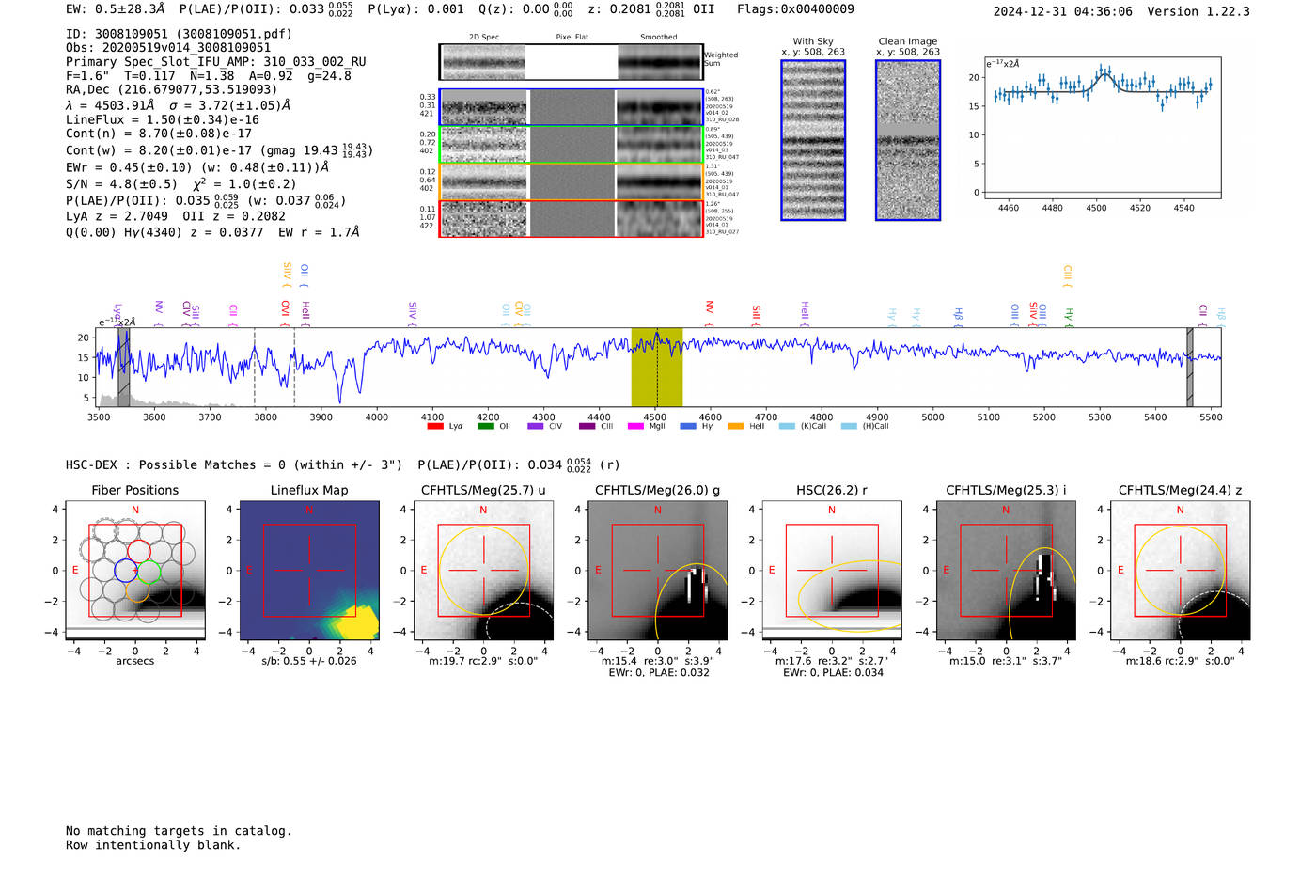This screenshot has width=1316, height=896.
Task: Click the LineFlux = 1.50(±0.34)e-16 value
Action: click(x=163, y=120)
